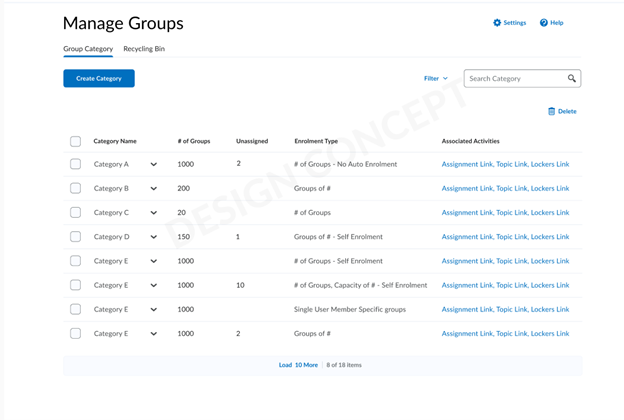Expand the Category B chevron menu
Screen dimensions: 624x420
coord(154,189)
